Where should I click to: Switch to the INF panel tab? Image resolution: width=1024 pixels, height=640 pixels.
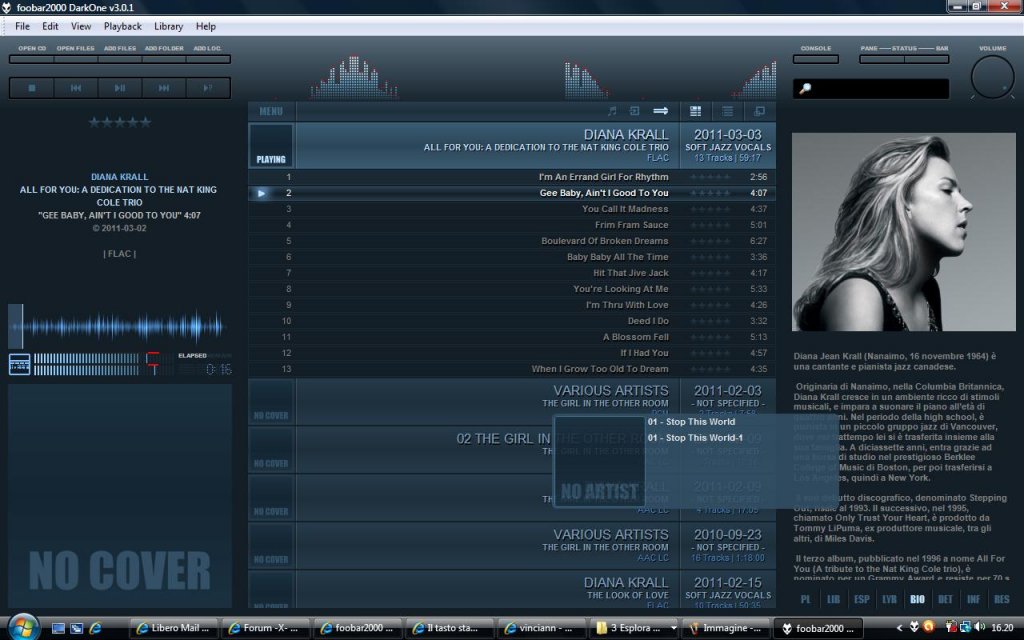click(x=973, y=599)
